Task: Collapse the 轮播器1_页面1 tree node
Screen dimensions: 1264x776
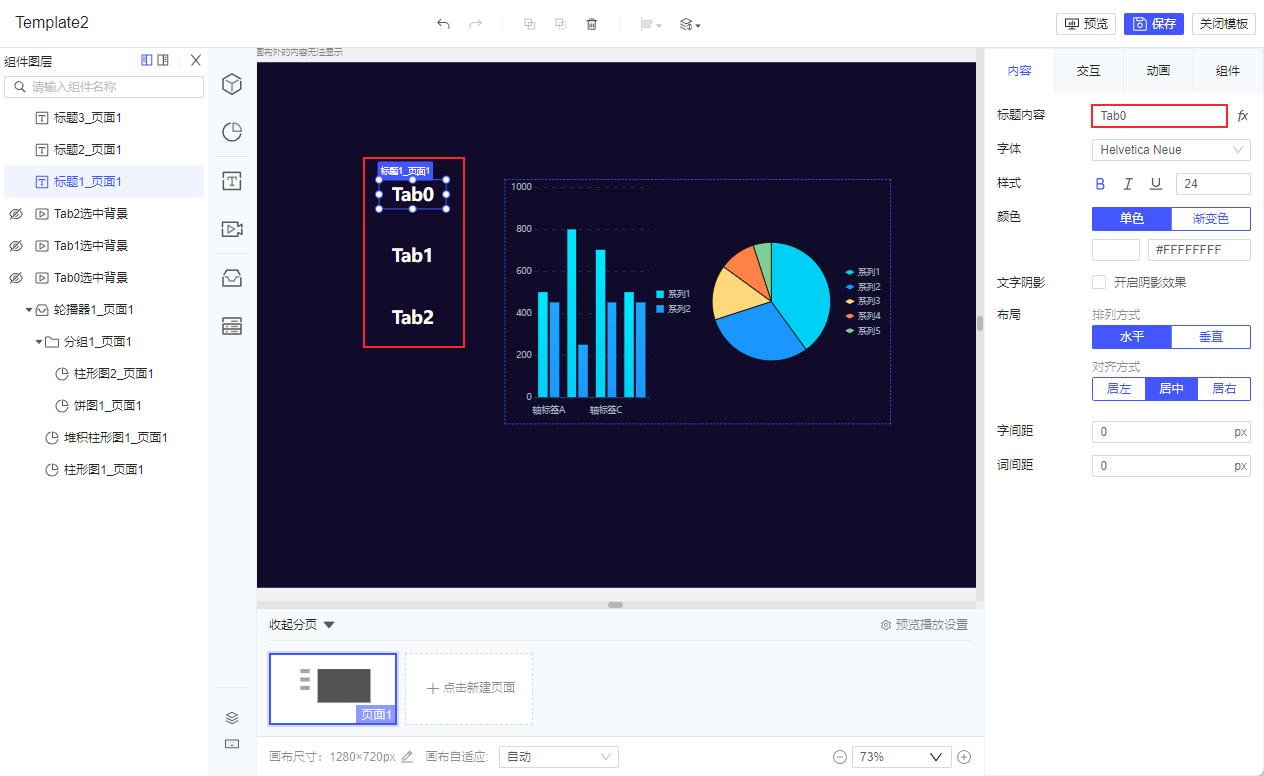Action: pos(29,310)
